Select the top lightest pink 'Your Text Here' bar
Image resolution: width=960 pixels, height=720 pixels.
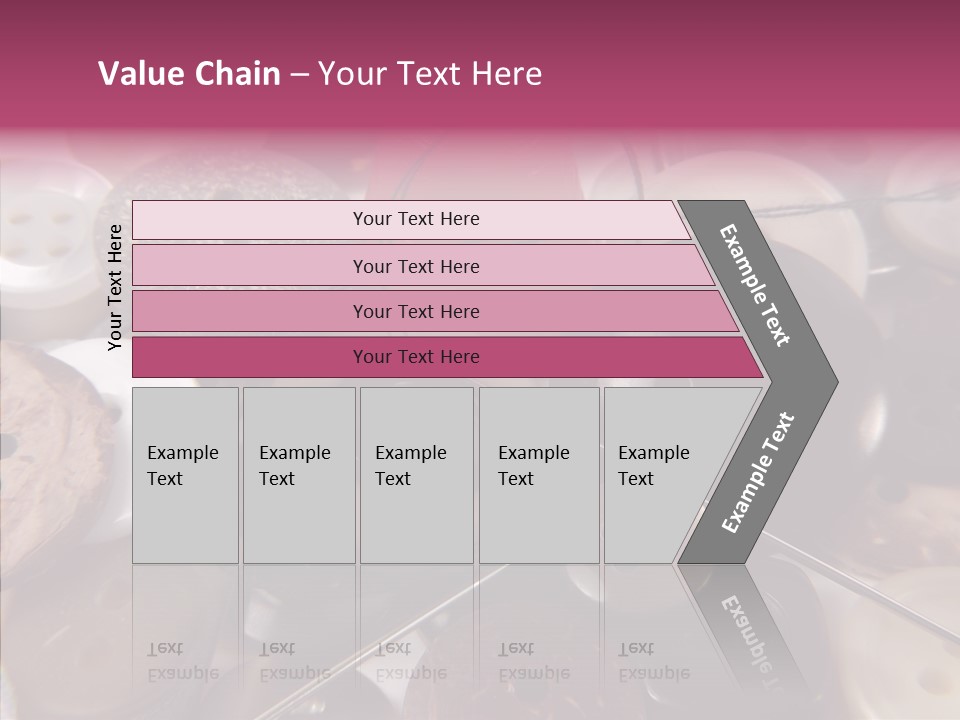click(x=415, y=219)
